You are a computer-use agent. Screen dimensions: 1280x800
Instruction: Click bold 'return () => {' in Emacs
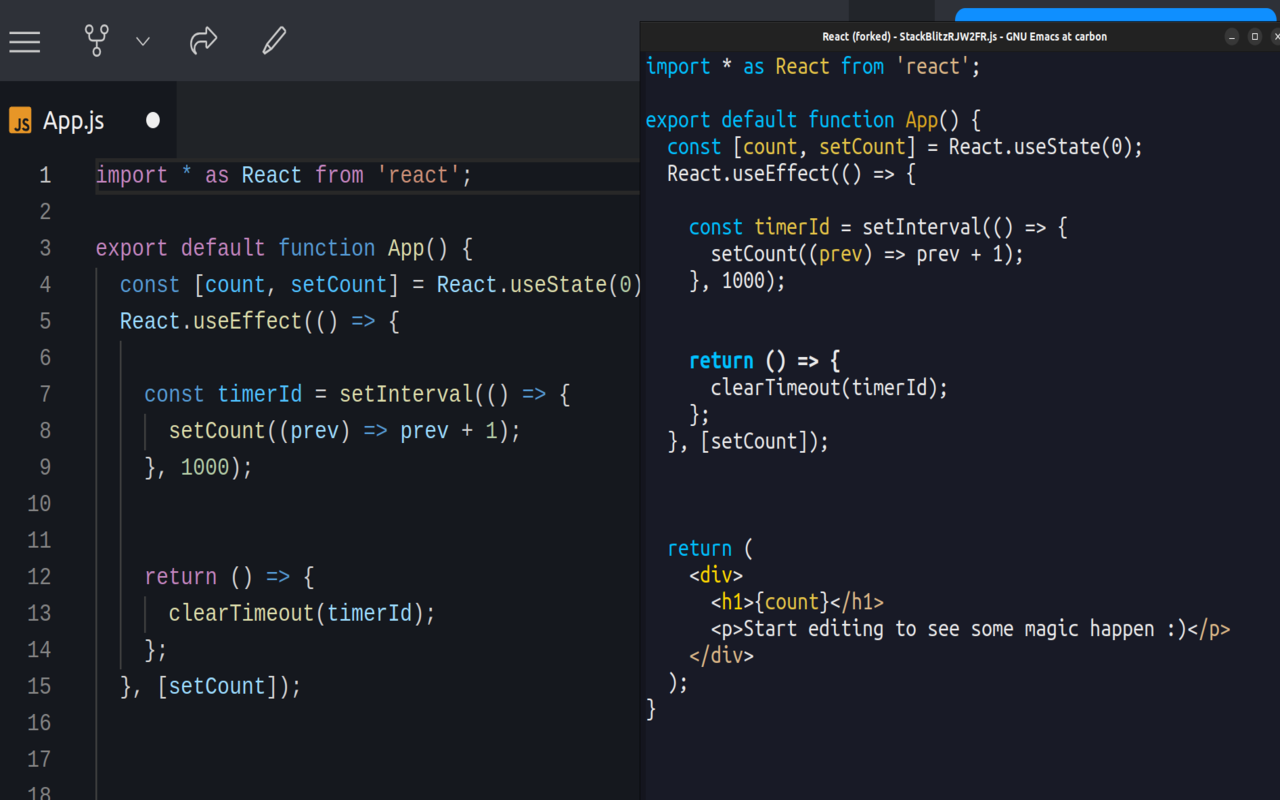[765, 361]
